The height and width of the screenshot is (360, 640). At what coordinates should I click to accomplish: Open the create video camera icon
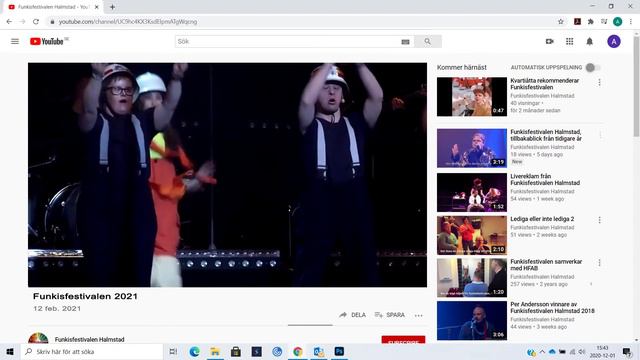tap(549, 41)
